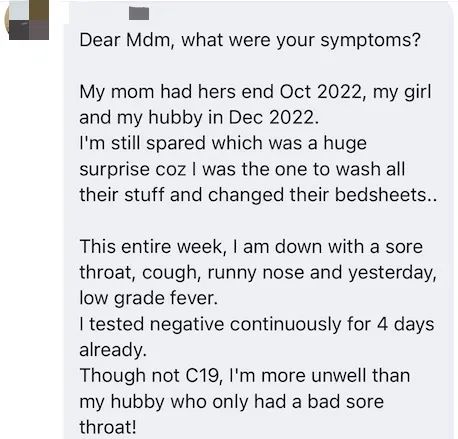Click the words 'my girl' in the comment
This screenshot has height=439, width=458.
[402, 92]
